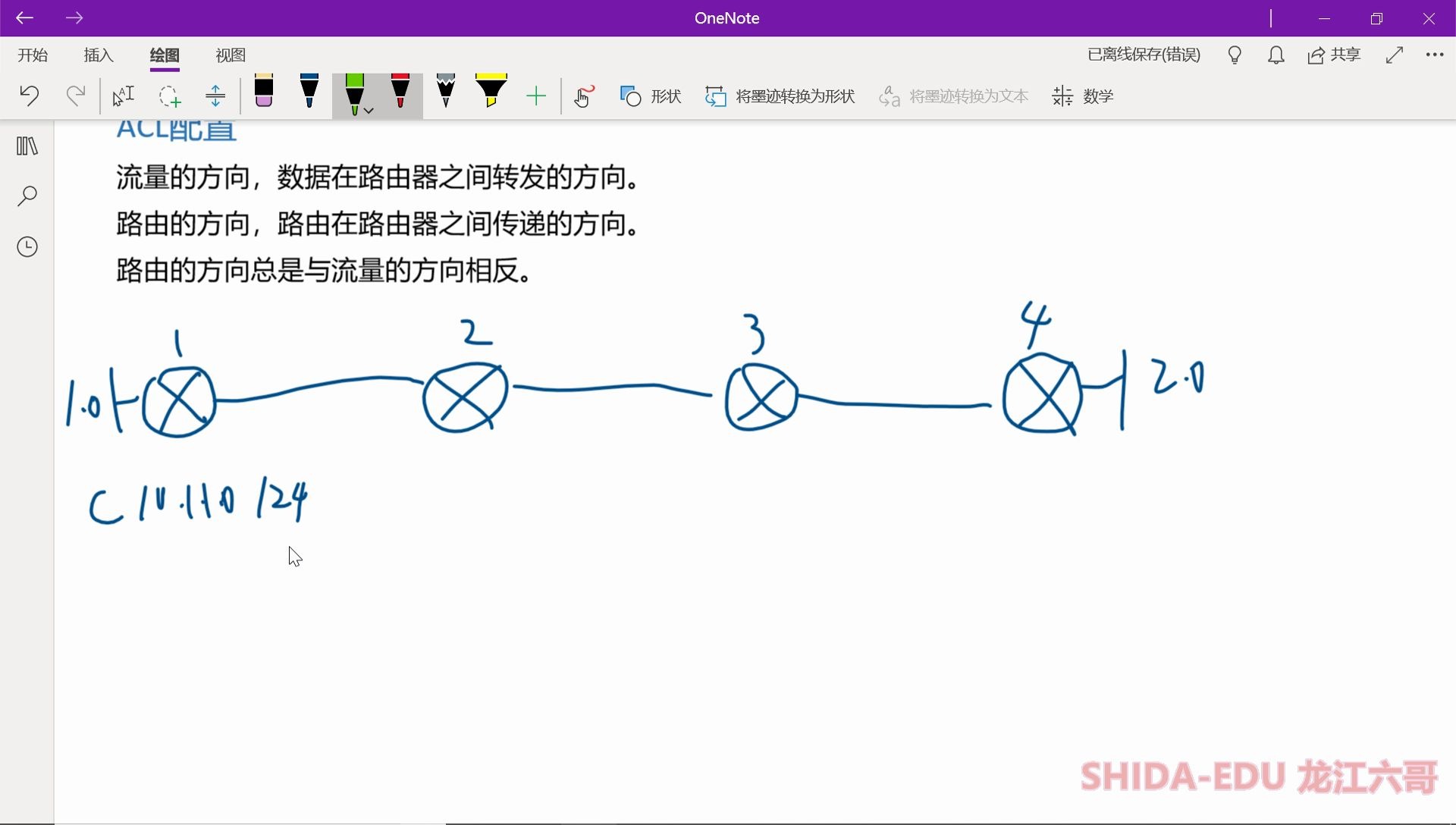Image resolution: width=1456 pixels, height=825 pixels.
Task: Click the Undo button
Action: 28,96
